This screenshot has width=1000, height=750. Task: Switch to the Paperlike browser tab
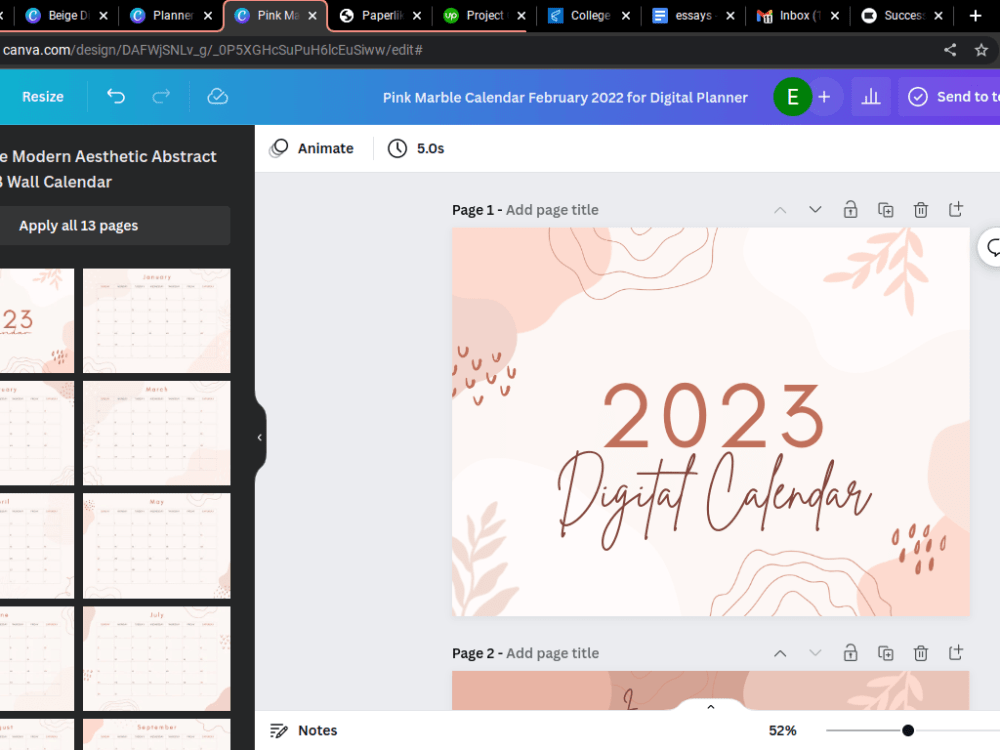(x=381, y=16)
